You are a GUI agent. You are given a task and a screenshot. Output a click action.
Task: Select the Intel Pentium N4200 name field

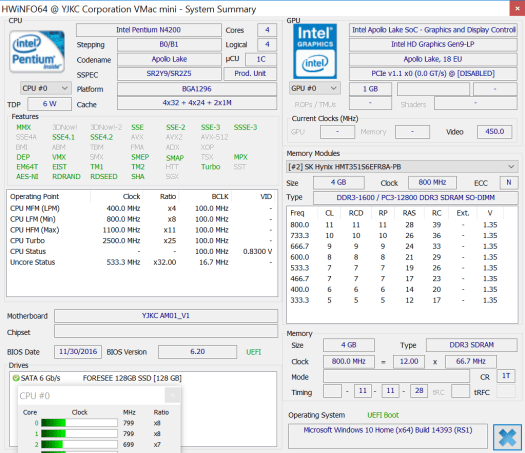point(149,30)
